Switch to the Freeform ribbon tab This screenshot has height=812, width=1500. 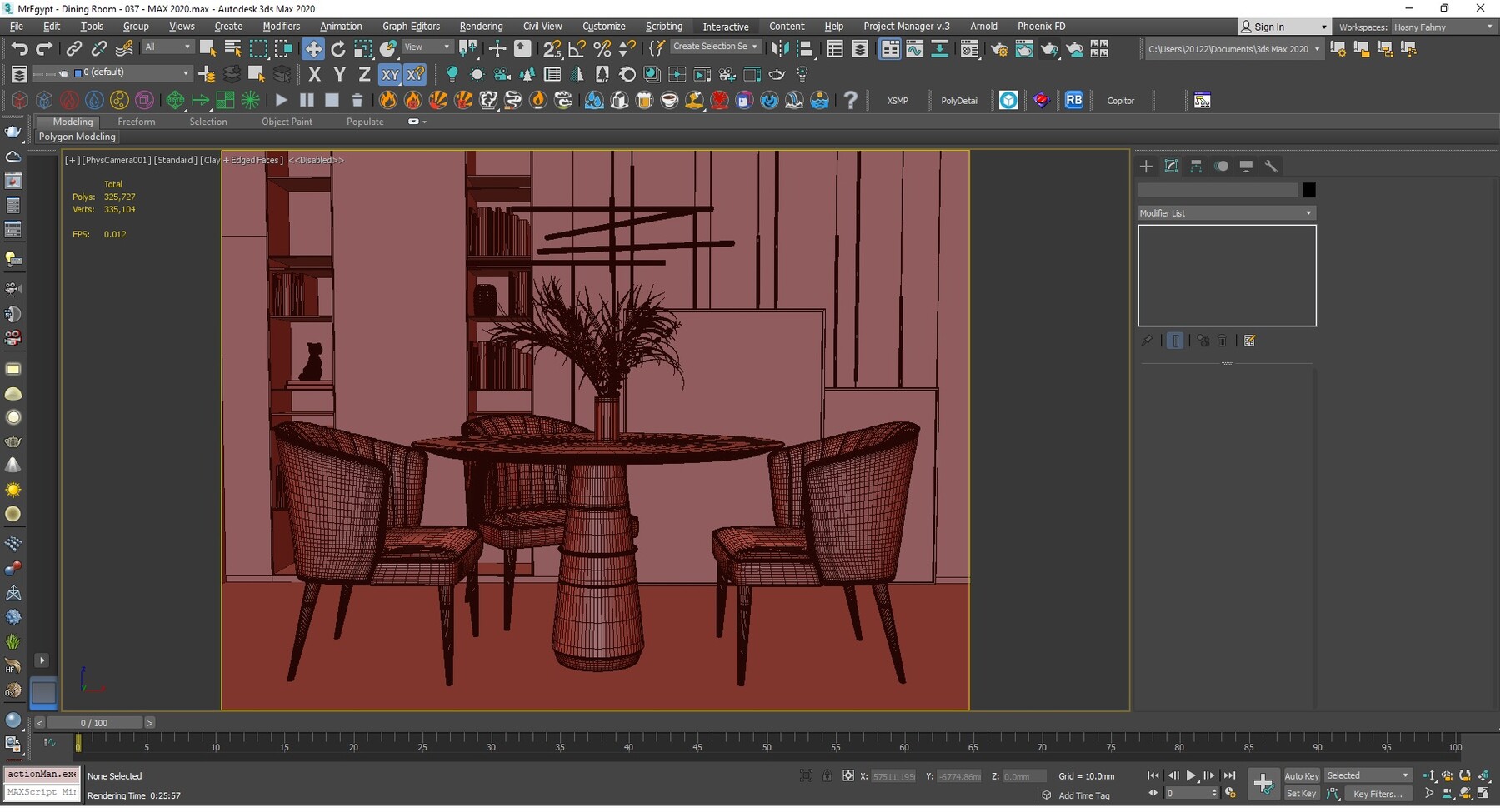[x=137, y=121]
